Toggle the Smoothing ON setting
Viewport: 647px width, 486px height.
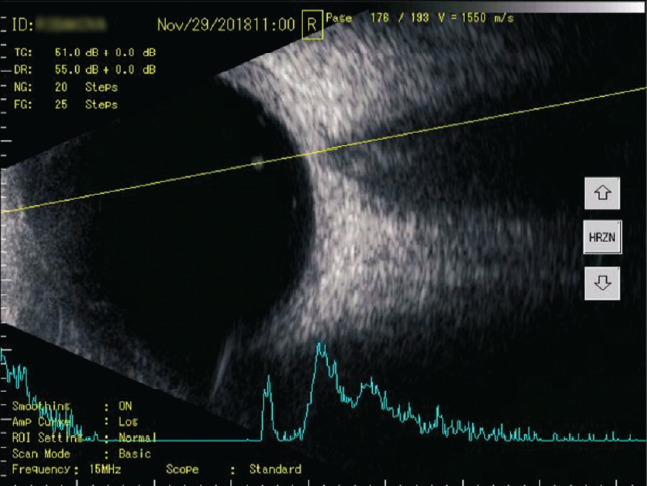click(127, 406)
